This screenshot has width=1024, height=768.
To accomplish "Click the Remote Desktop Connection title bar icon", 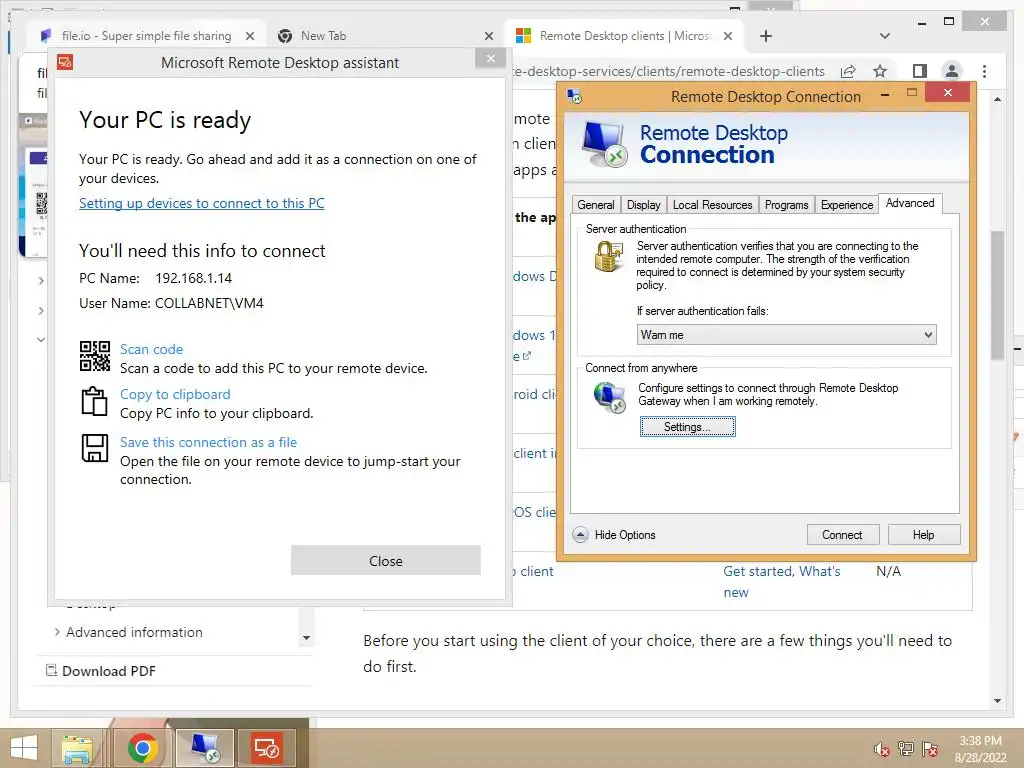I will coord(575,97).
